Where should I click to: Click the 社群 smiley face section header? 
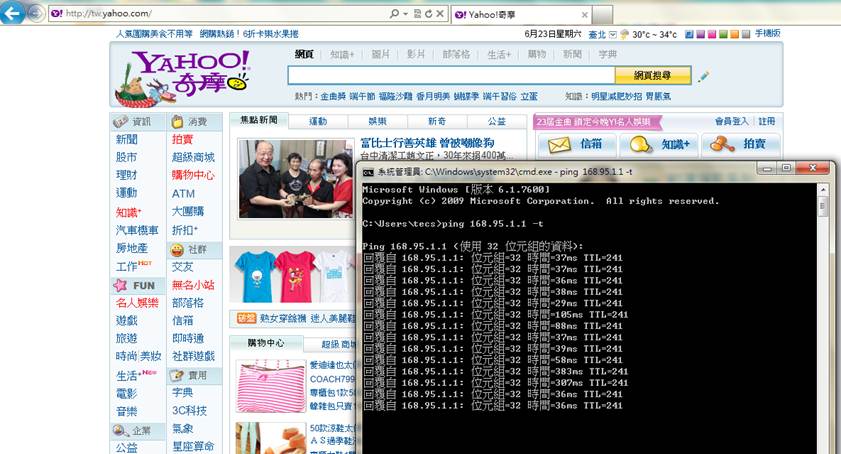(x=194, y=250)
